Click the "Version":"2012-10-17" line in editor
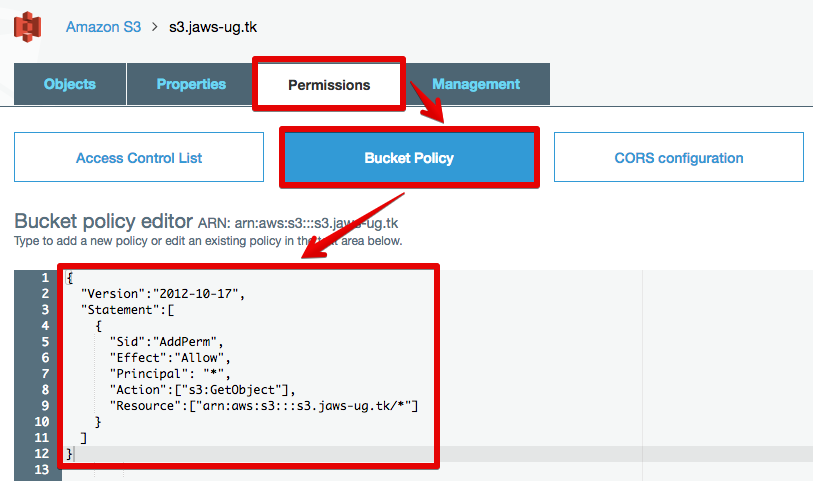 pos(163,294)
